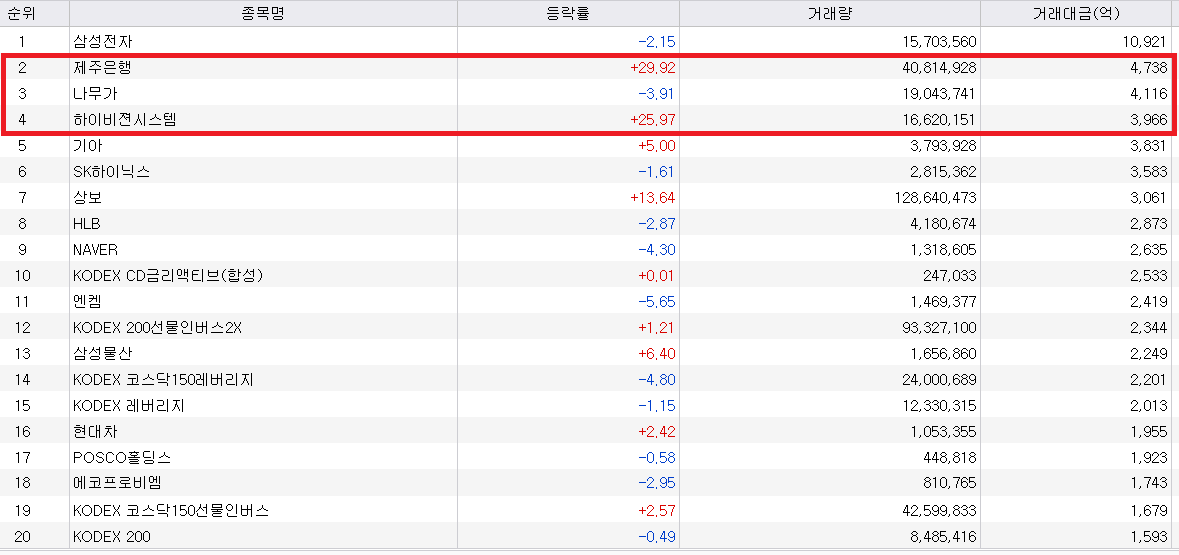
Task: Sort by the 등락률 column header
Action: (568, 14)
